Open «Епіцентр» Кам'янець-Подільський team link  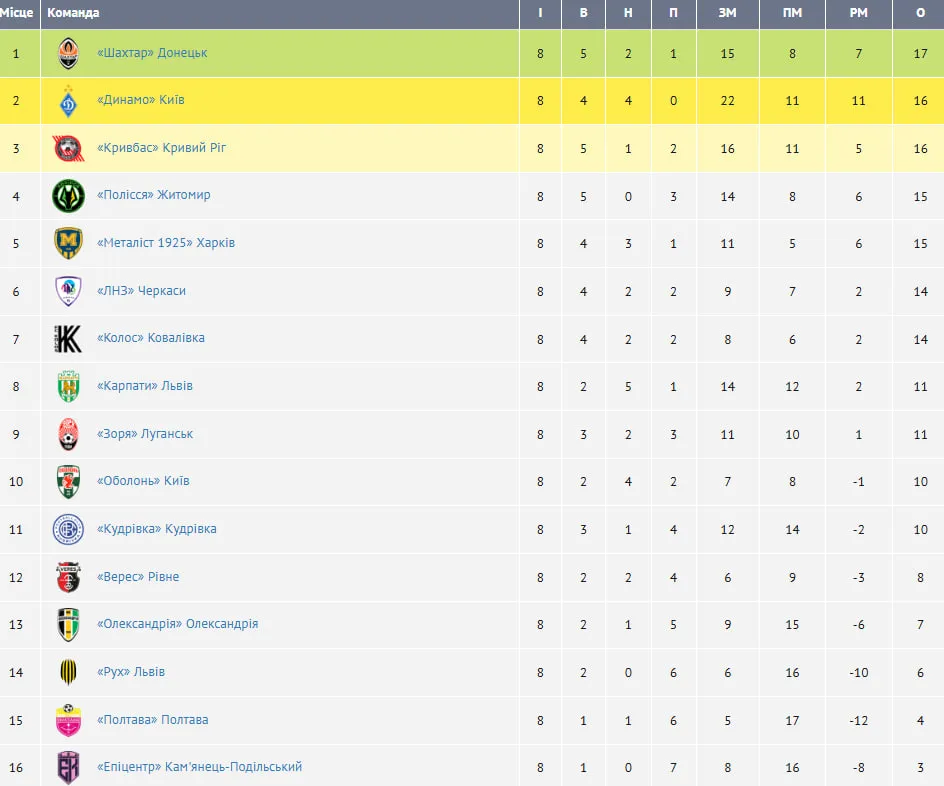pyautogui.click(x=199, y=767)
